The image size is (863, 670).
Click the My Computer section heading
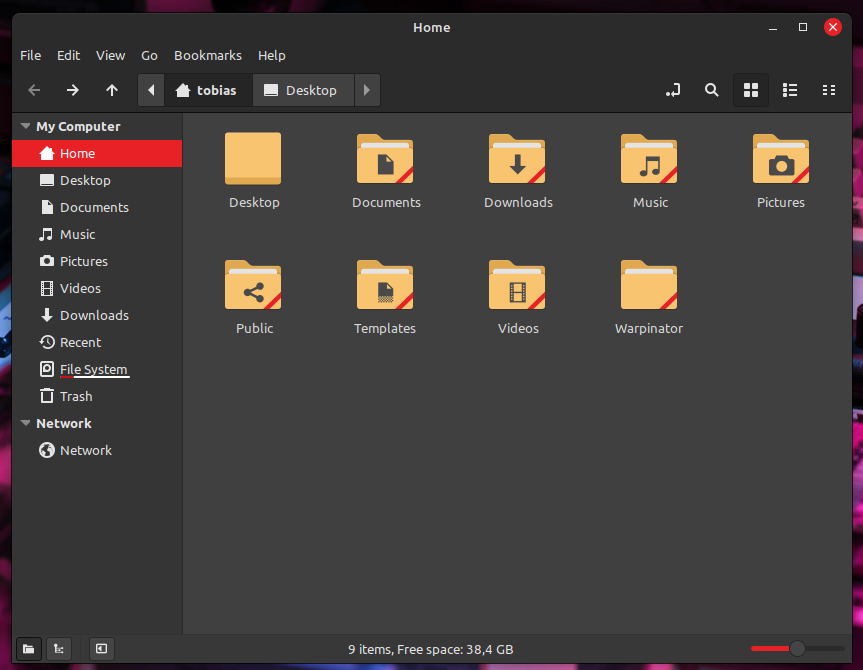(x=78, y=127)
